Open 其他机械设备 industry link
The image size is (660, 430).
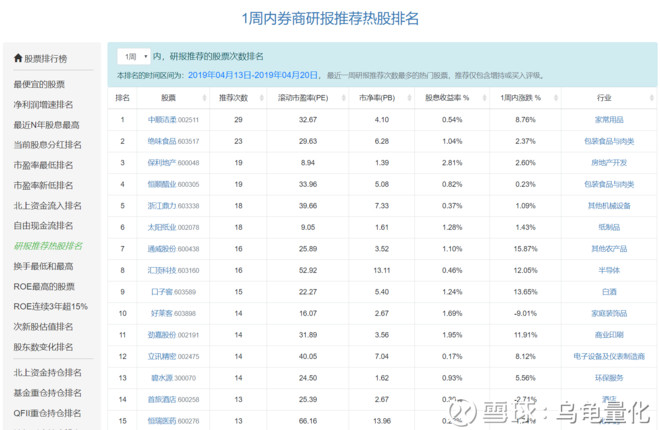coord(609,205)
